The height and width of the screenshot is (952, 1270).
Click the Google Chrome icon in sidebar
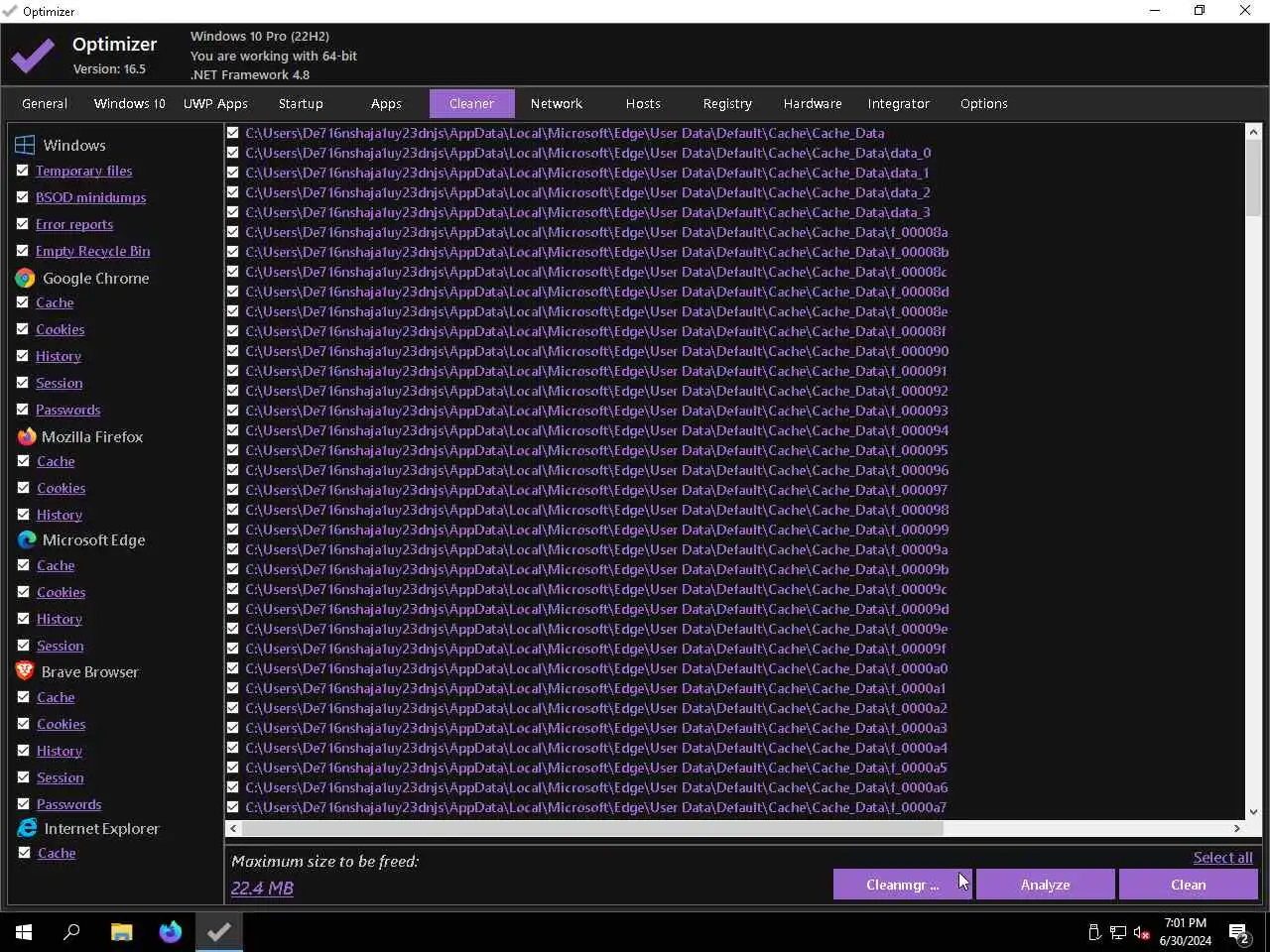[25, 278]
